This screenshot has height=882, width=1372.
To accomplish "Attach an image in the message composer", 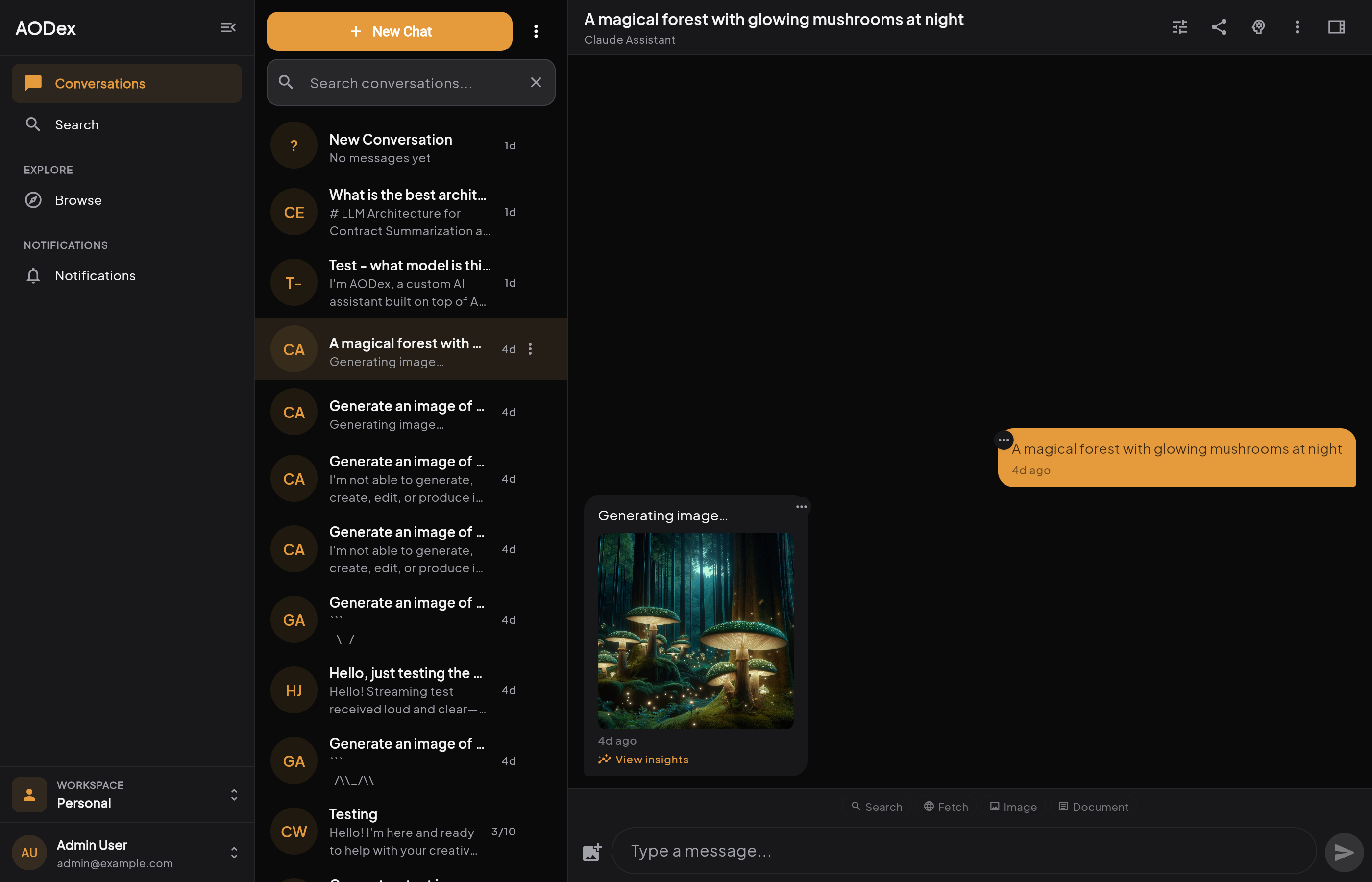I will (591, 852).
